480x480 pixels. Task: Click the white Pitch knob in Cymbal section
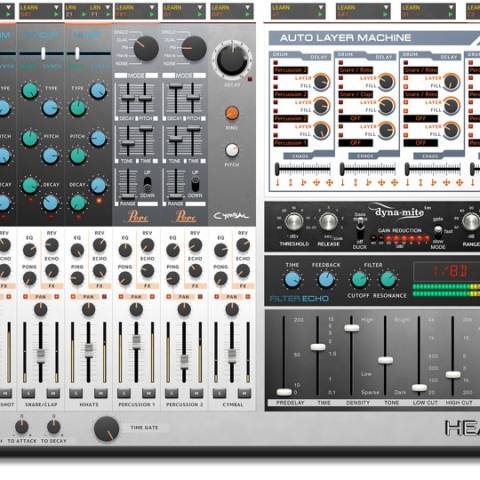[x=232, y=150]
